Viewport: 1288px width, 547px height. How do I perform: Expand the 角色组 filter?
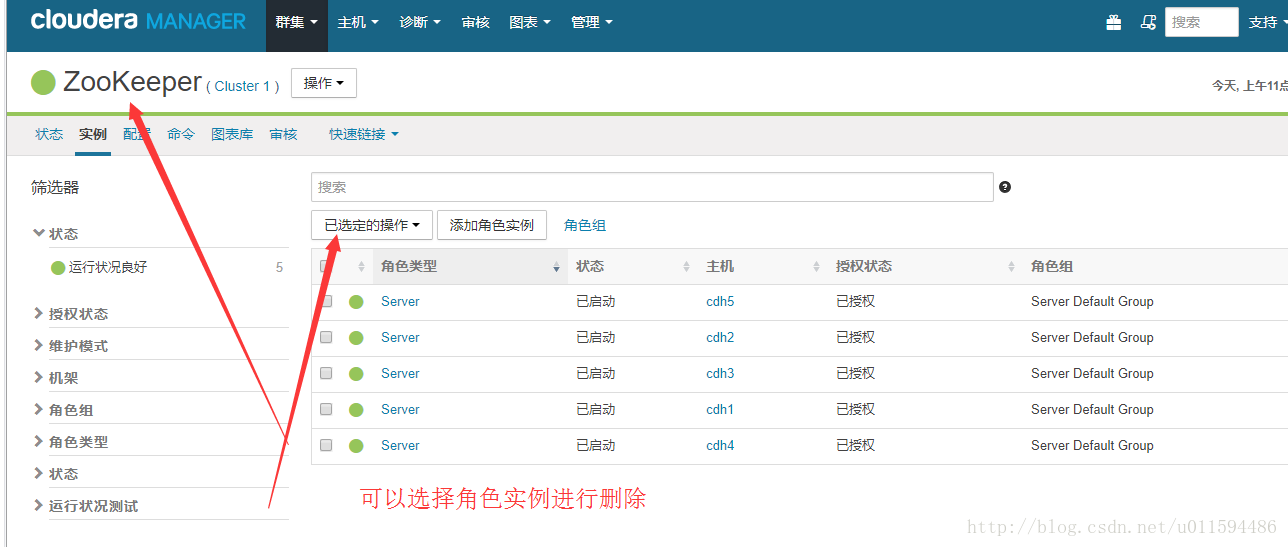(64, 410)
